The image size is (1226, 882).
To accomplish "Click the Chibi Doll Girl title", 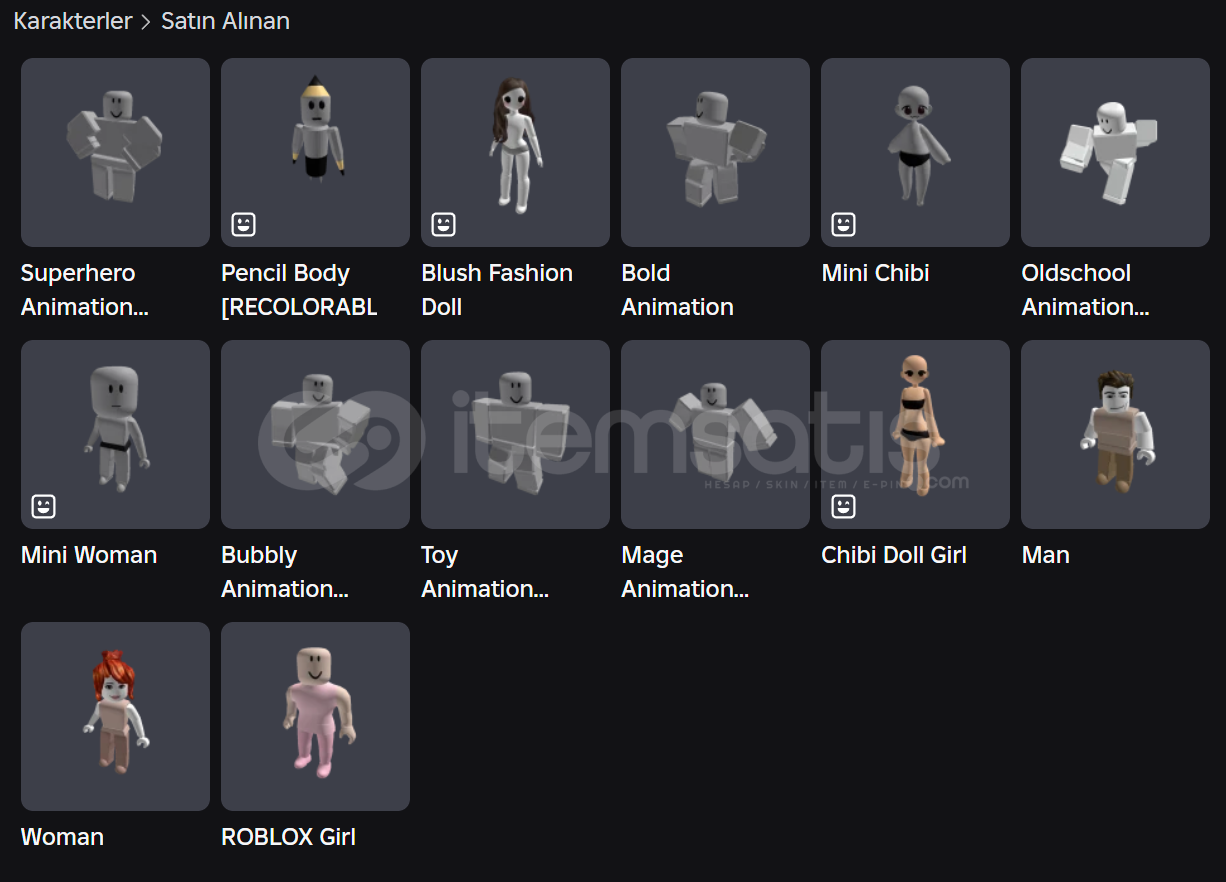I will (894, 555).
